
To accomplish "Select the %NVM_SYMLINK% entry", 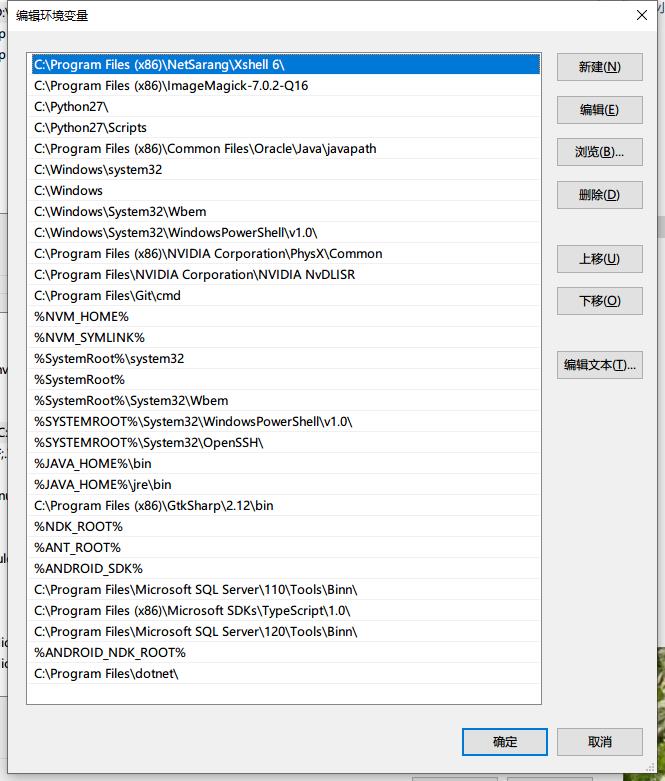I will click(x=285, y=338).
